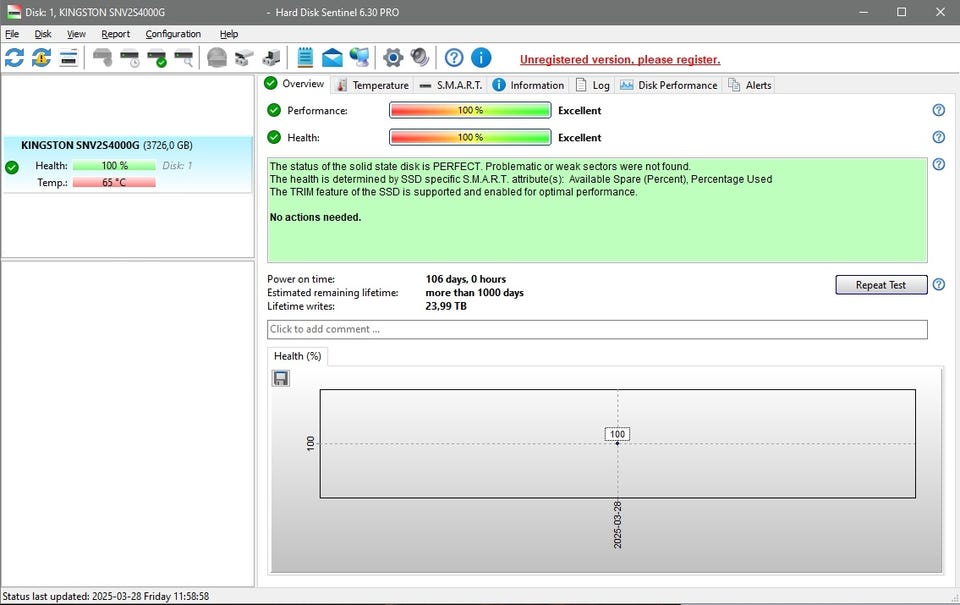The height and width of the screenshot is (605, 960).
Task: Click the blue Refresh arrows toolbar icon
Action: (14, 58)
